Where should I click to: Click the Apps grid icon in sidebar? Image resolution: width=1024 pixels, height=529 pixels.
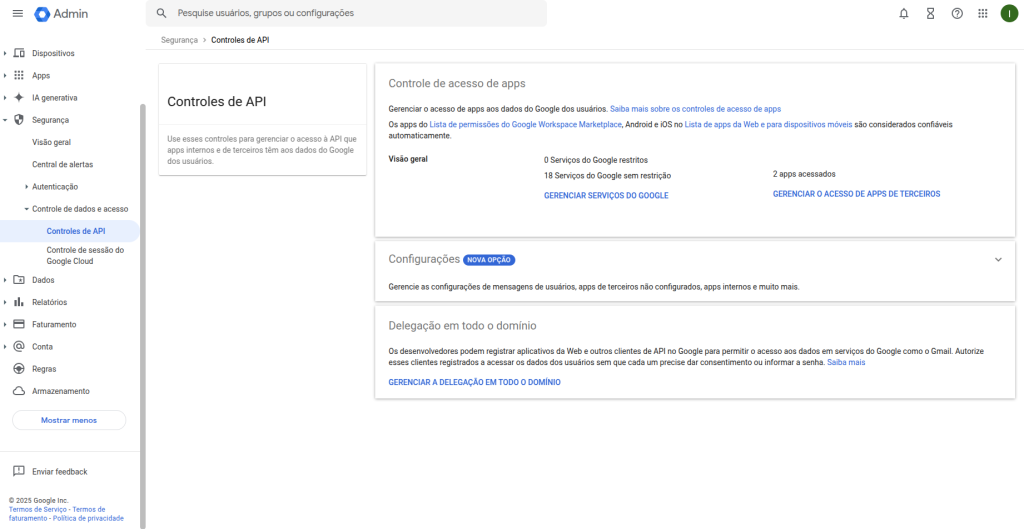tap(19, 76)
